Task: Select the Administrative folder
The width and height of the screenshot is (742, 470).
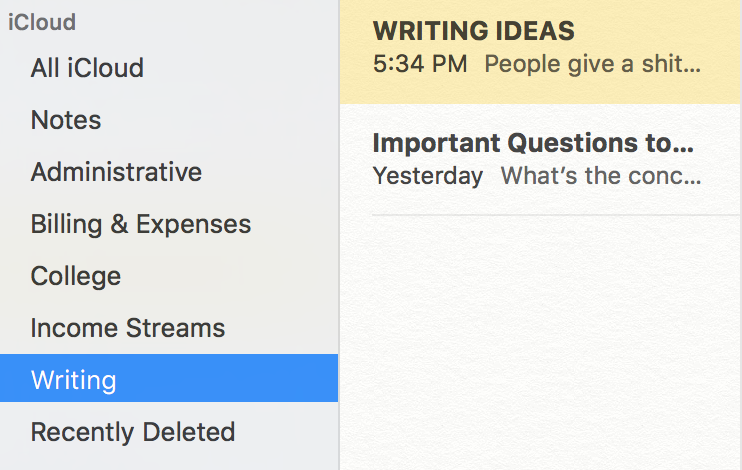Action: click(x=169, y=172)
